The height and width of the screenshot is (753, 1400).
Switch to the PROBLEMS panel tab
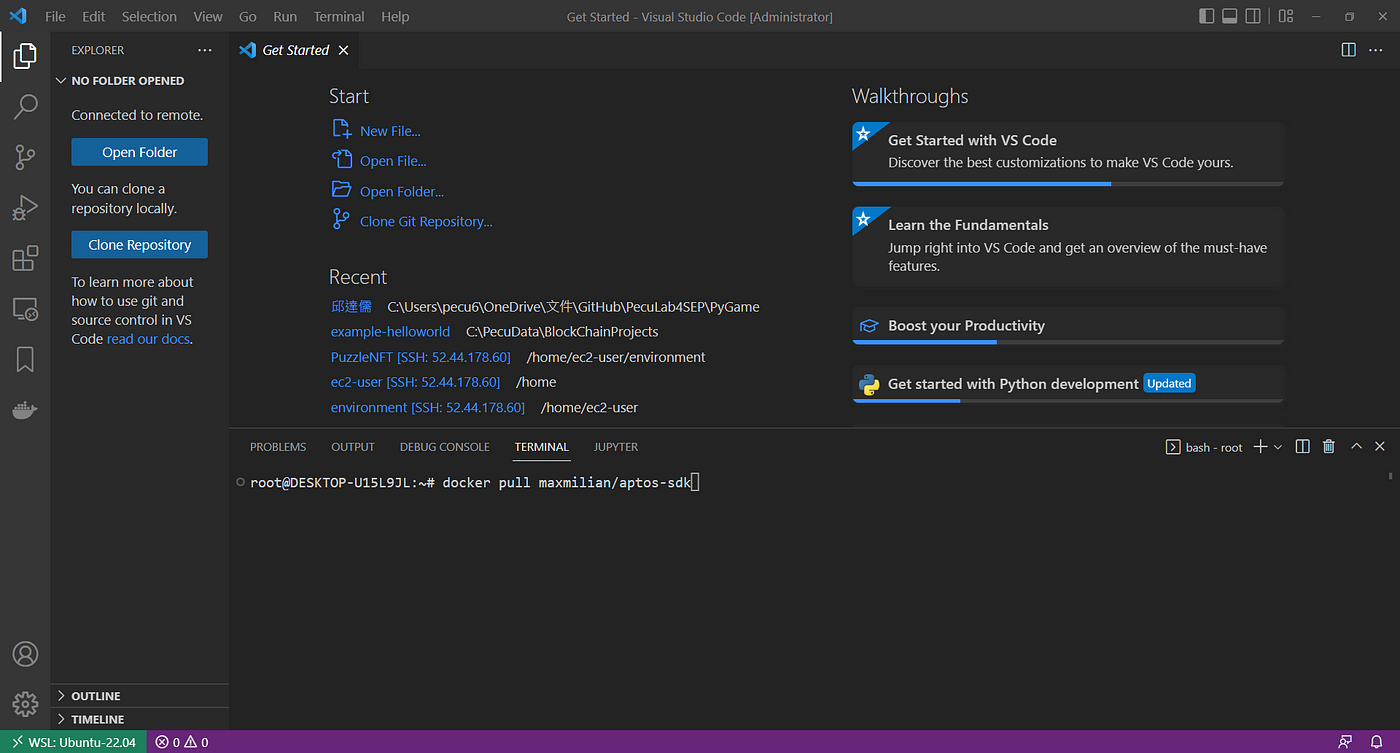click(278, 447)
